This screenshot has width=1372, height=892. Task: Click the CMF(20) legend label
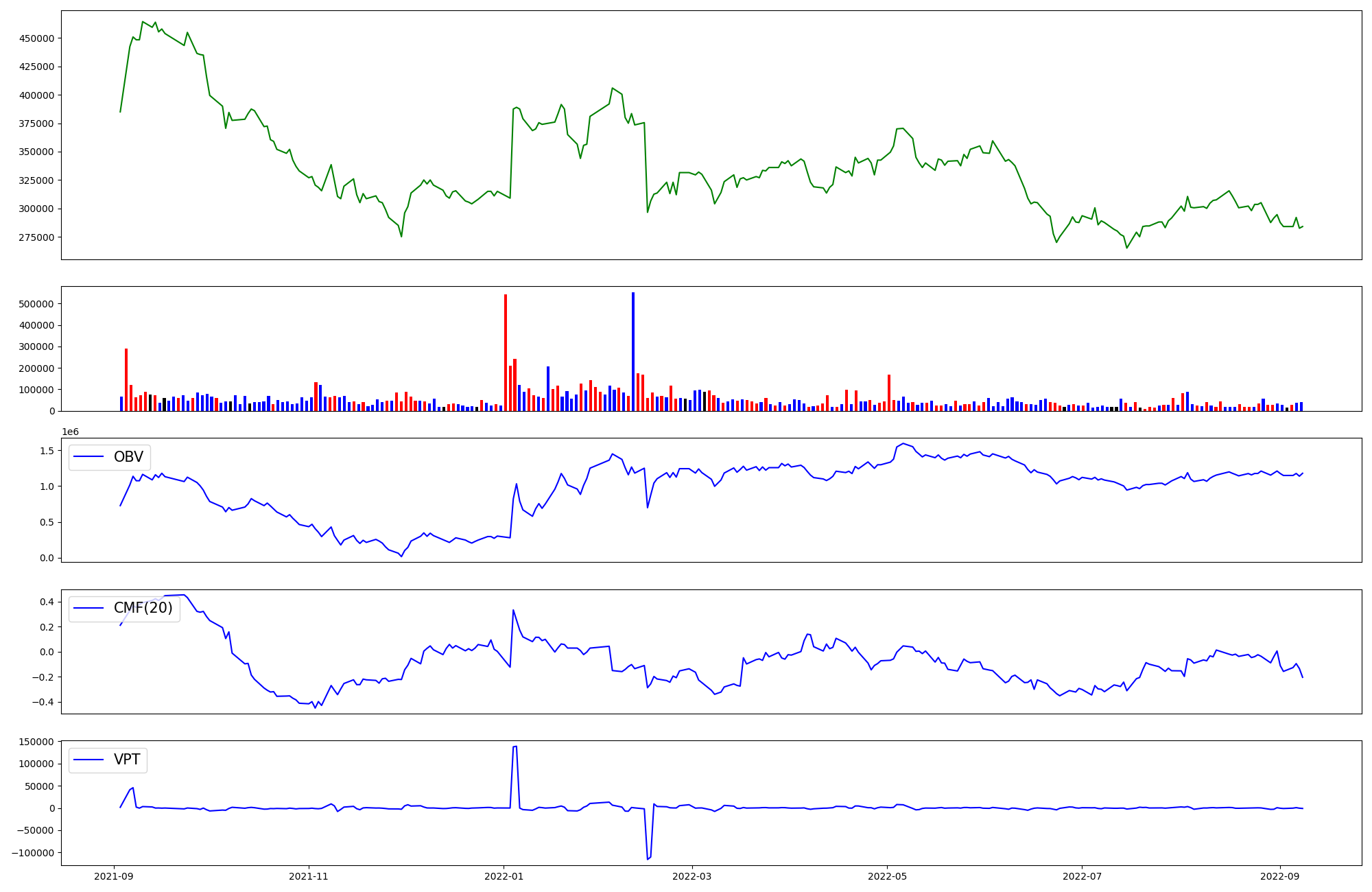(143, 608)
